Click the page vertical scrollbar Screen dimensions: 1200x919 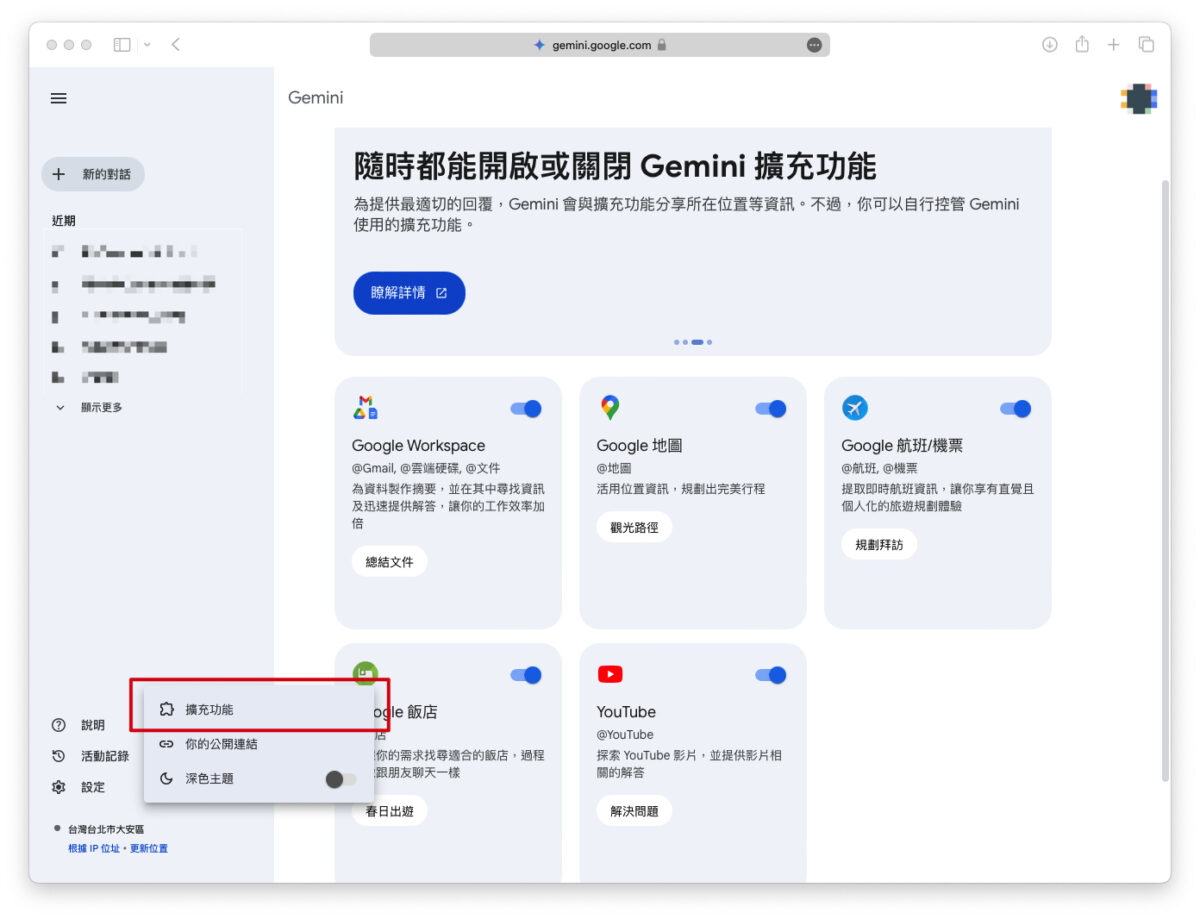coord(1163,480)
